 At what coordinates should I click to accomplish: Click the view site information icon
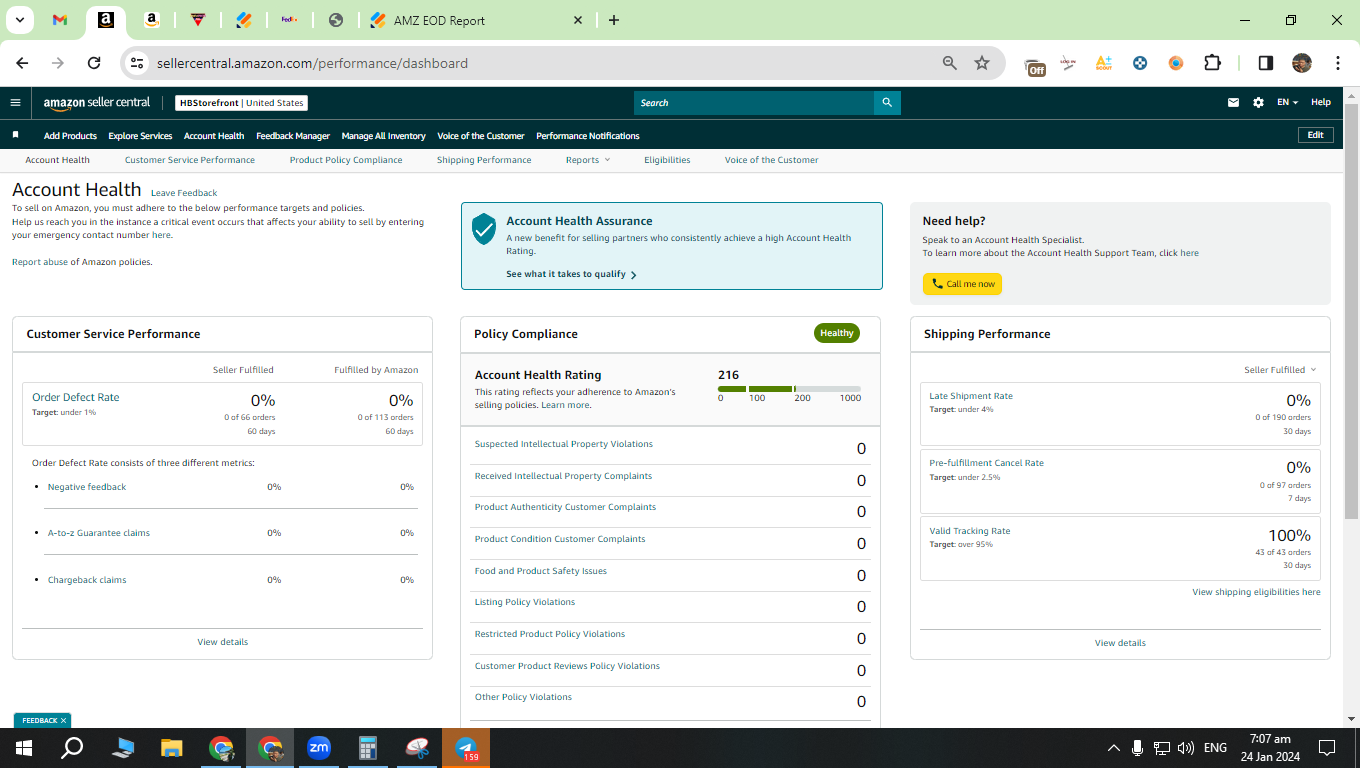click(x=137, y=63)
